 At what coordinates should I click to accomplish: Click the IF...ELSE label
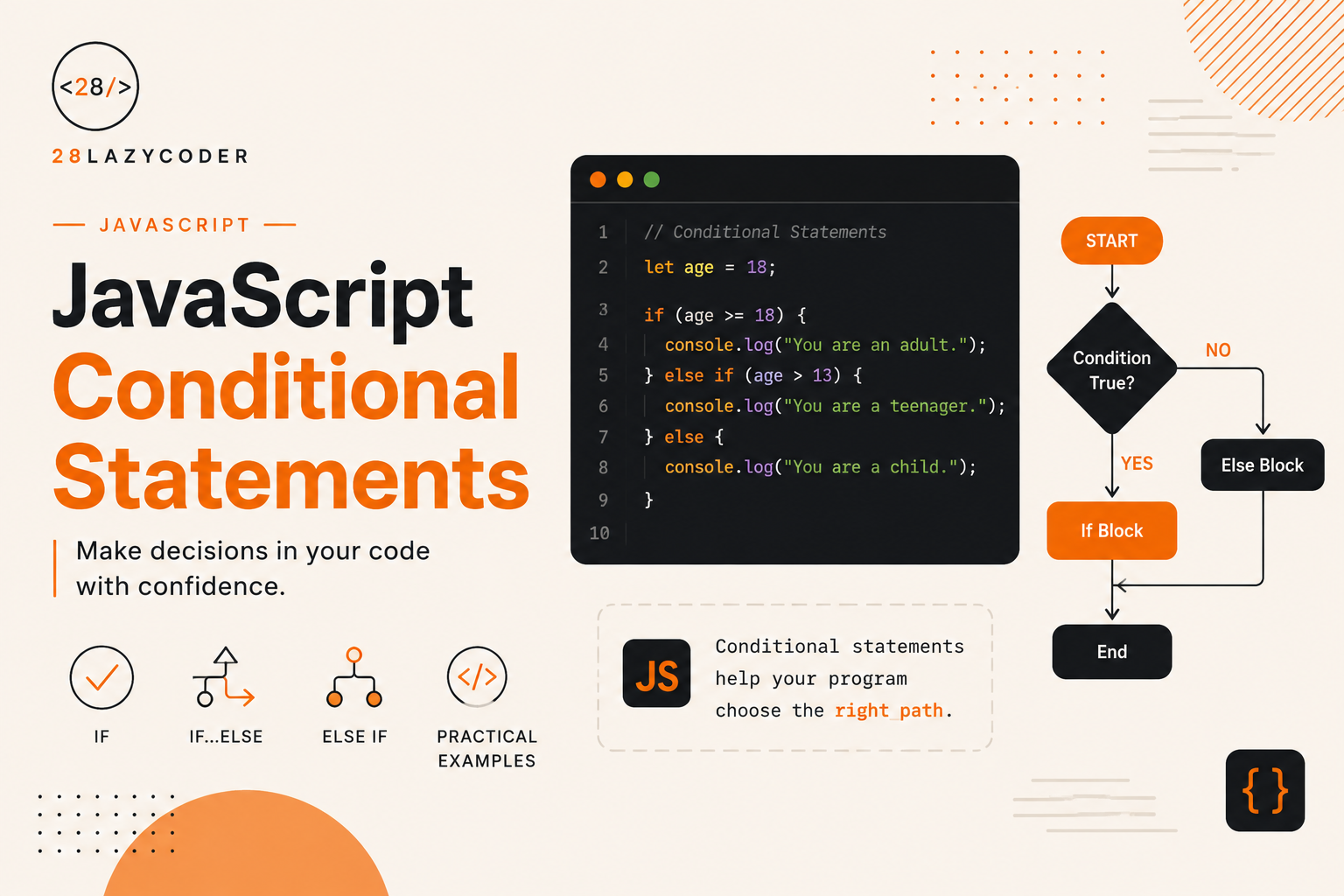(226, 737)
